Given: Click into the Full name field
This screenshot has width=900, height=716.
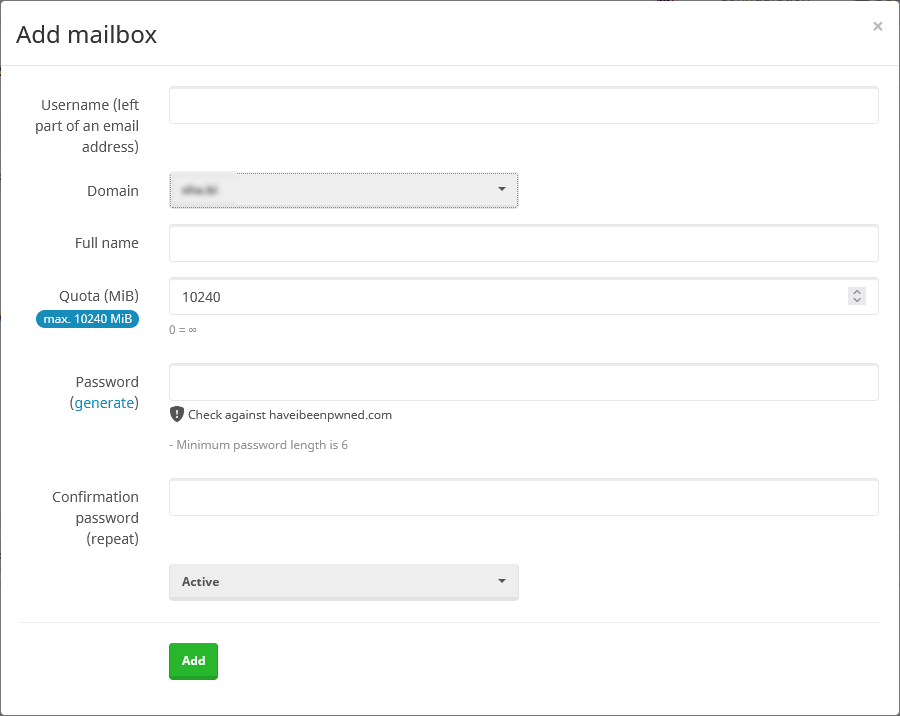Looking at the screenshot, I should pyautogui.click(x=523, y=243).
